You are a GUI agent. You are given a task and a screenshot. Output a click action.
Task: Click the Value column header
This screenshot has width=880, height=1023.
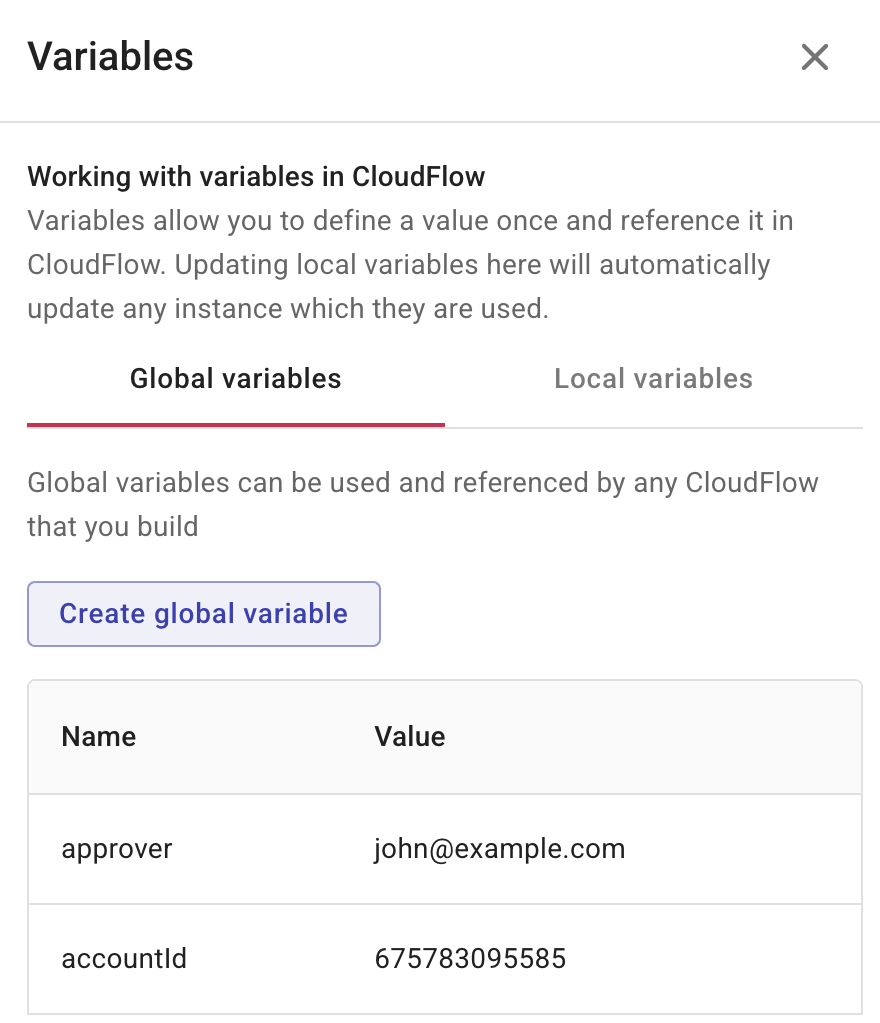[x=409, y=736]
